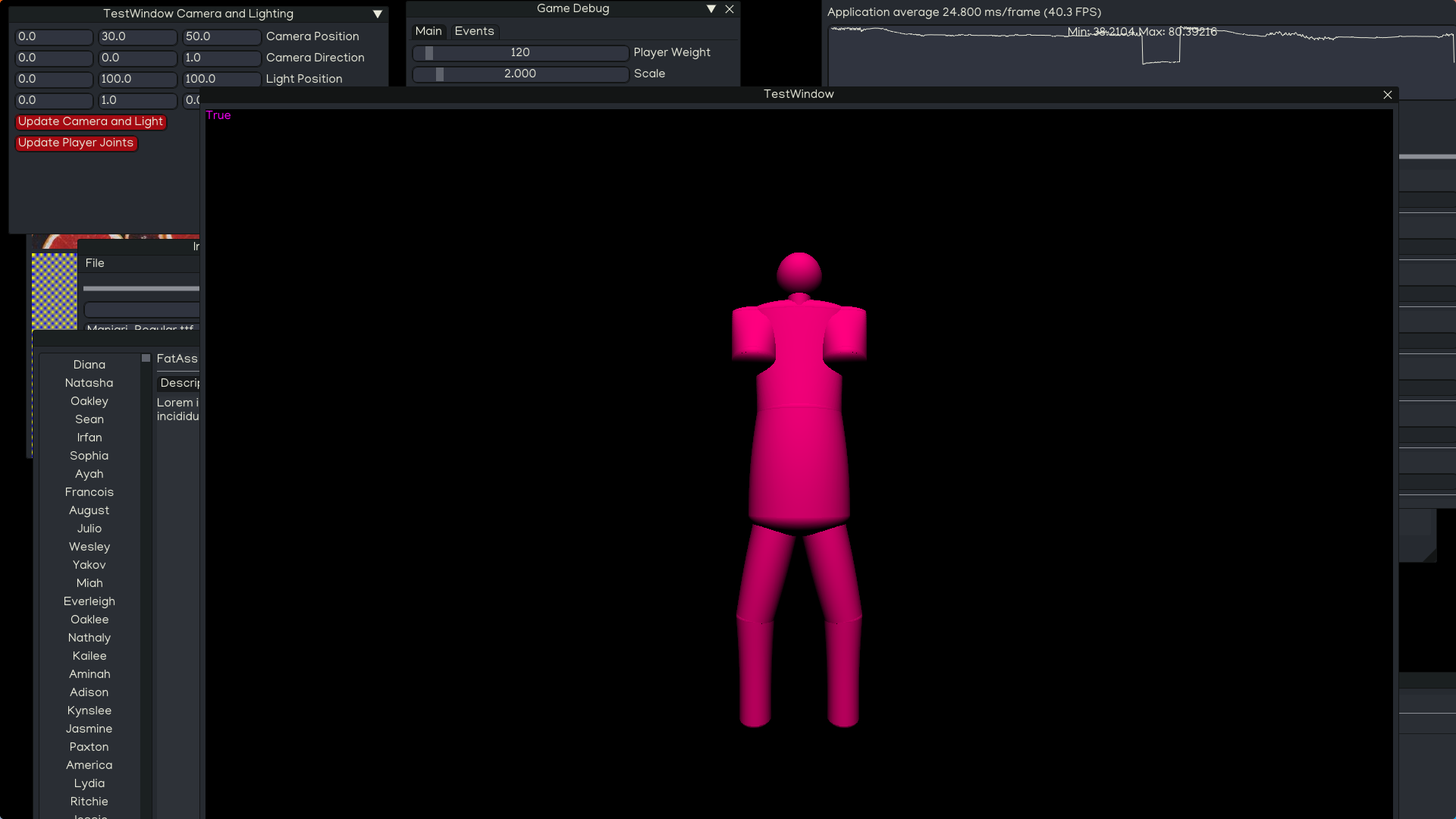This screenshot has width=1456, height=819.
Task: Collapse the TestWindow Camera and Lighting panel
Action: point(377,14)
